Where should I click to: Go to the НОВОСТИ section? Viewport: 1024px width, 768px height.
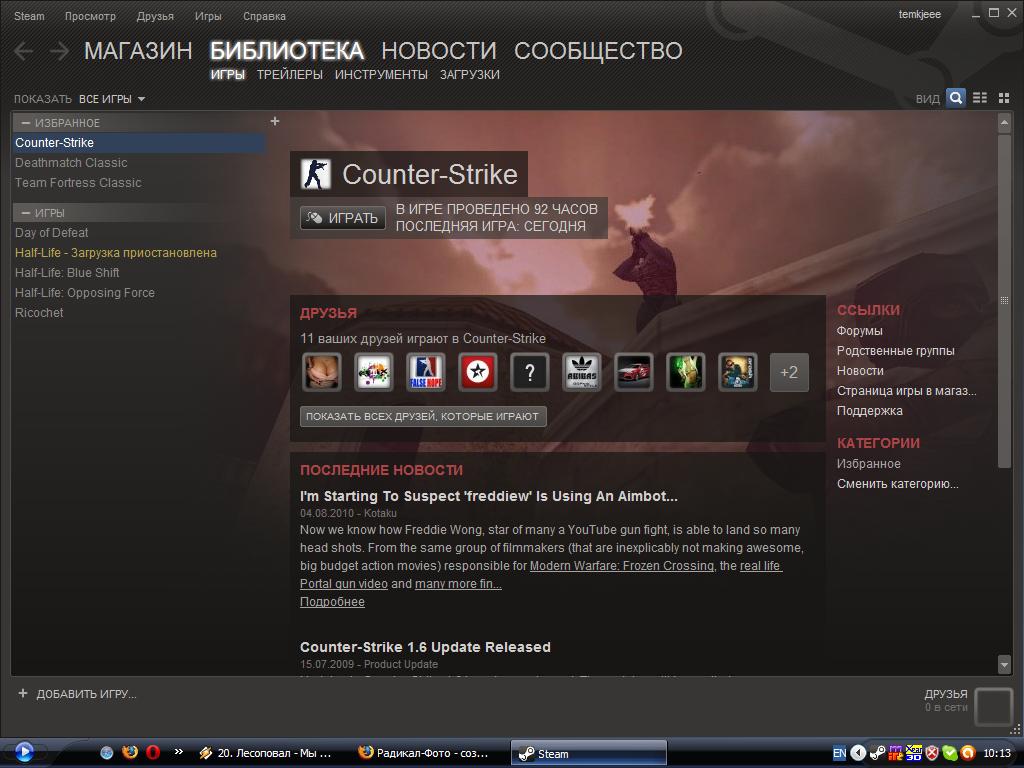click(439, 50)
